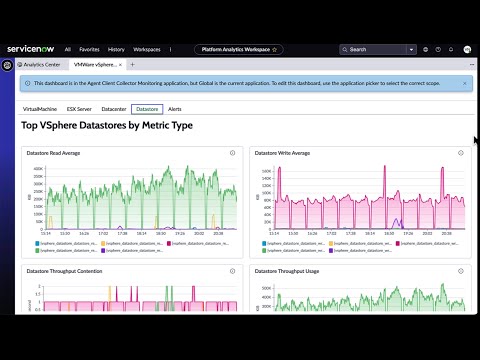
Task: Switch to the Datacenter tab
Action: (114, 109)
